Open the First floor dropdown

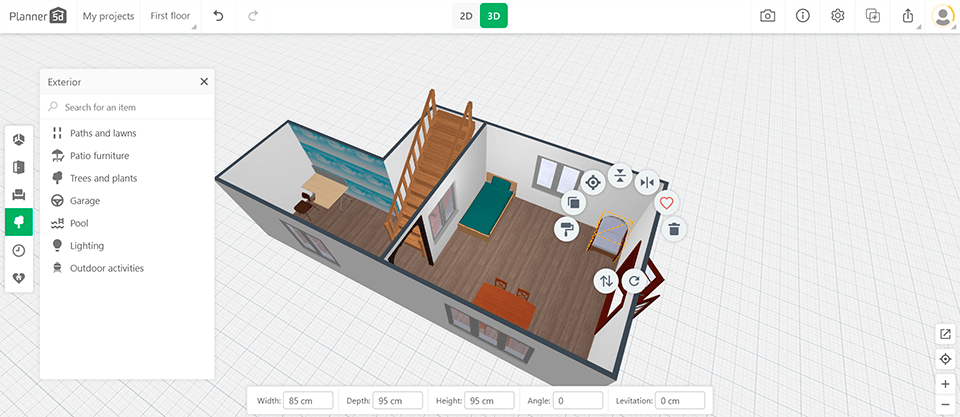coord(170,17)
